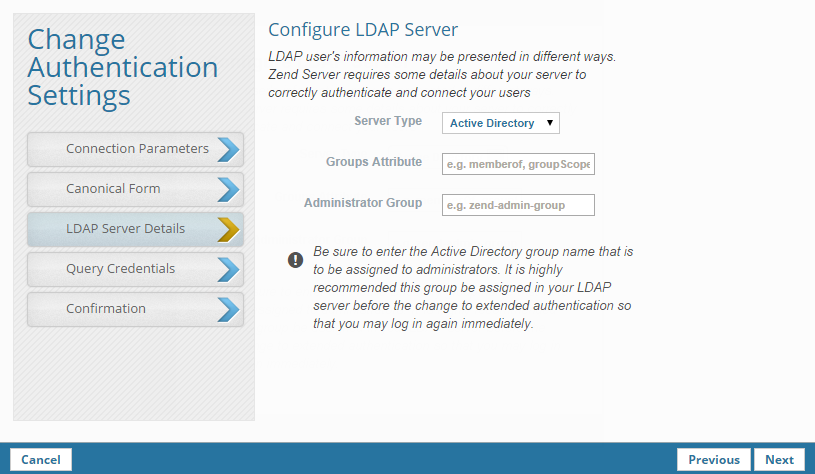Click the blue arrow beside Query Credentials
This screenshot has height=474, width=815.
click(x=228, y=269)
